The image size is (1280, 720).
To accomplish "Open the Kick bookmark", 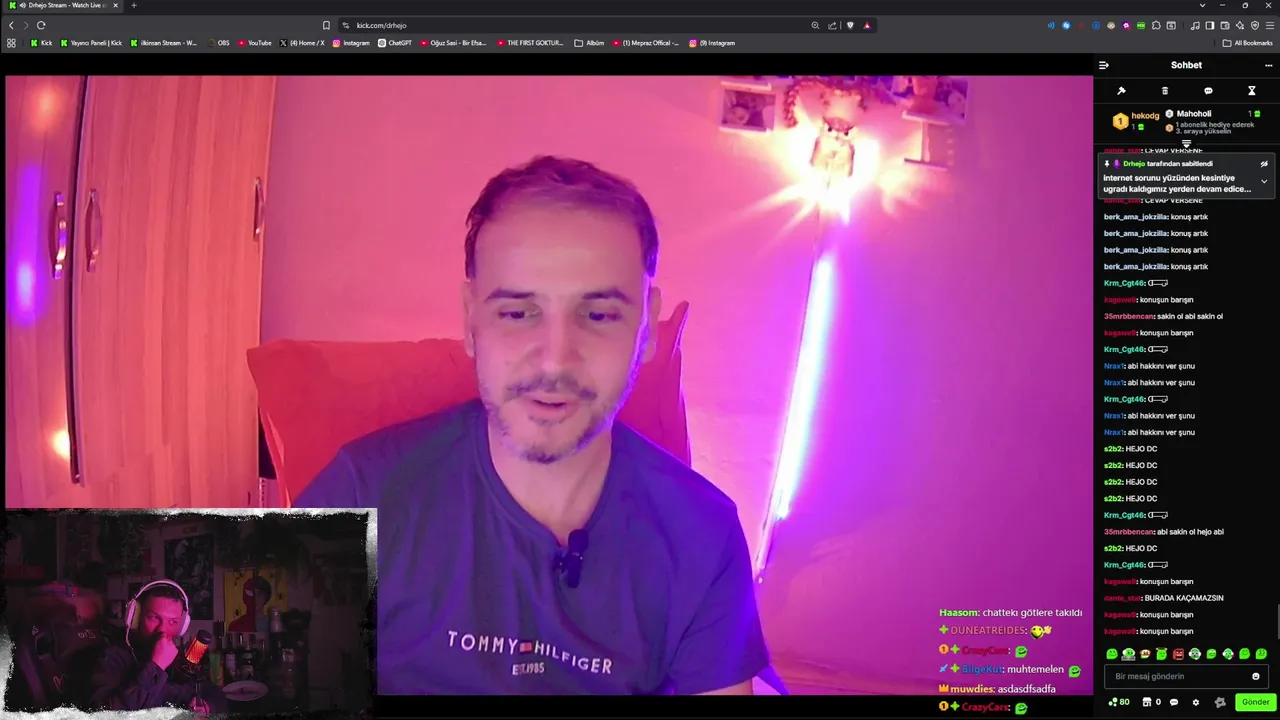I will click(x=41, y=43).
